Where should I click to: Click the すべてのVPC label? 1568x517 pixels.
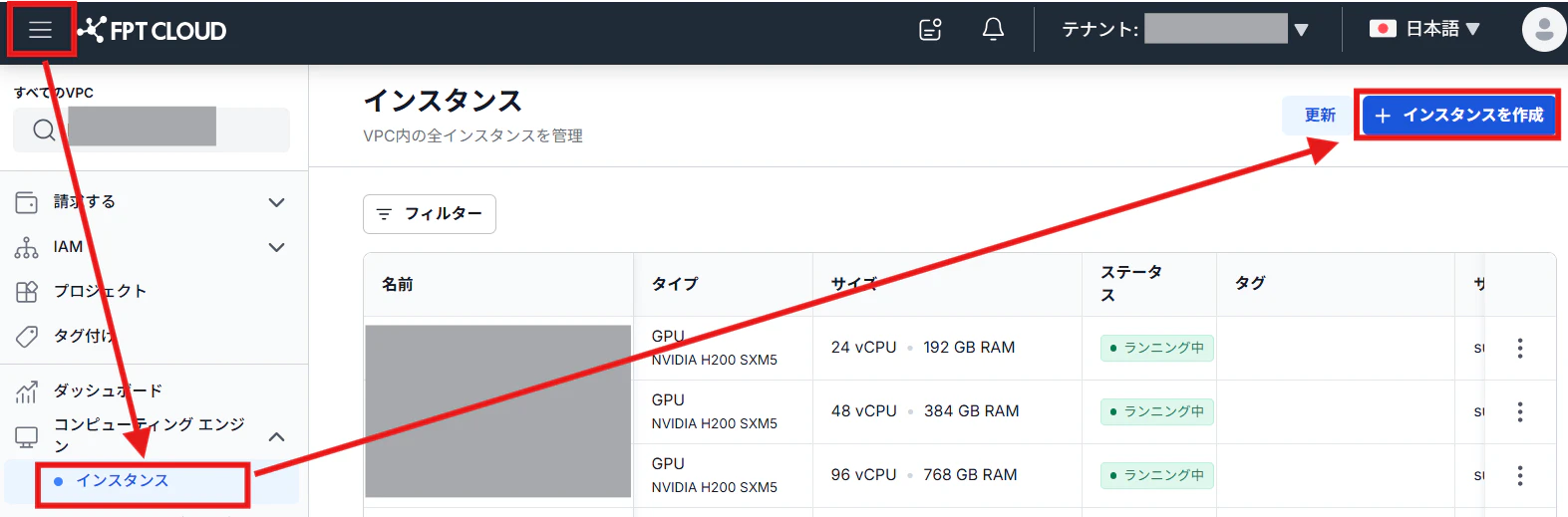point(54,93)
